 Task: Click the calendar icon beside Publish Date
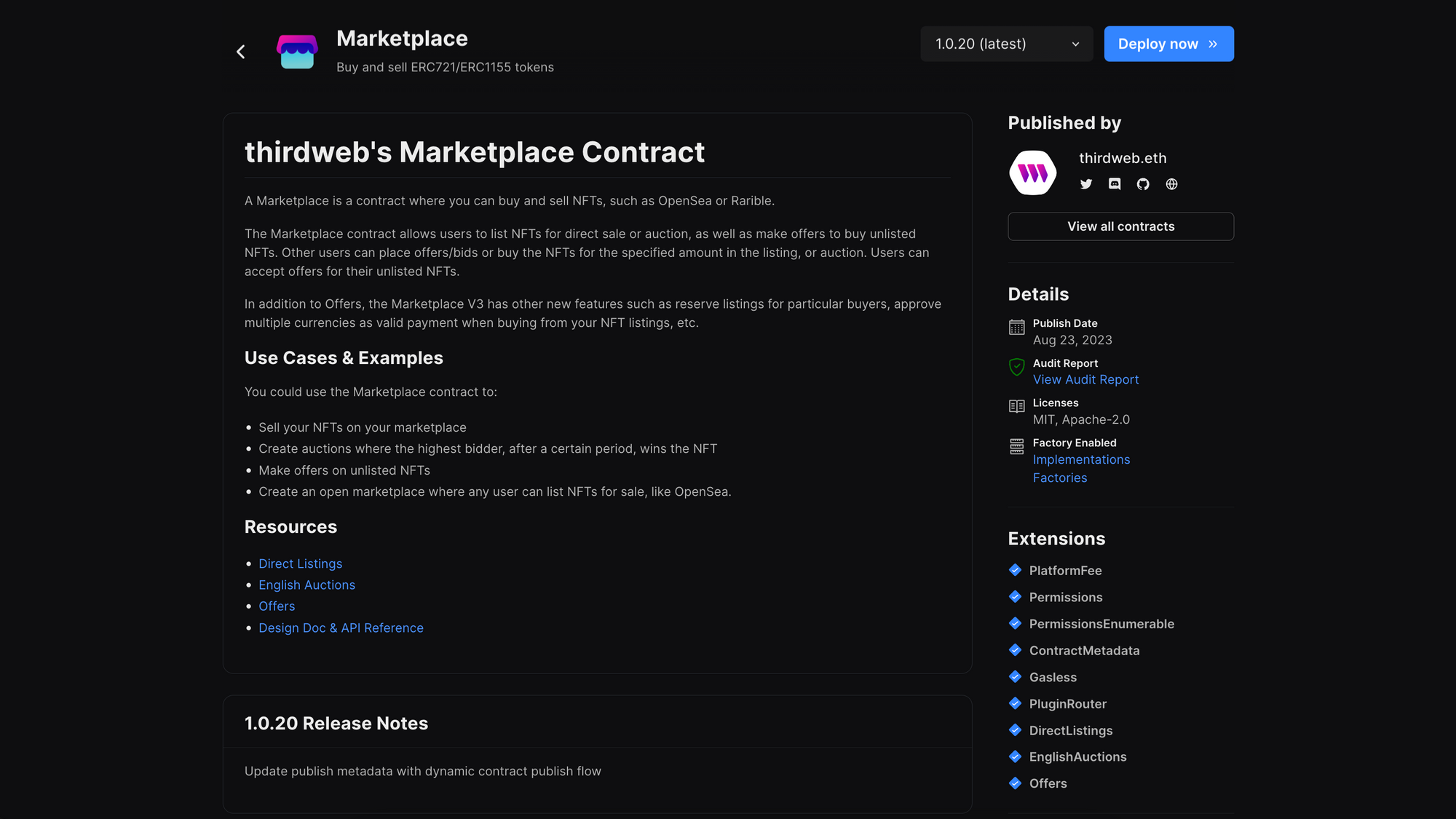click(x=1016, y=328)
